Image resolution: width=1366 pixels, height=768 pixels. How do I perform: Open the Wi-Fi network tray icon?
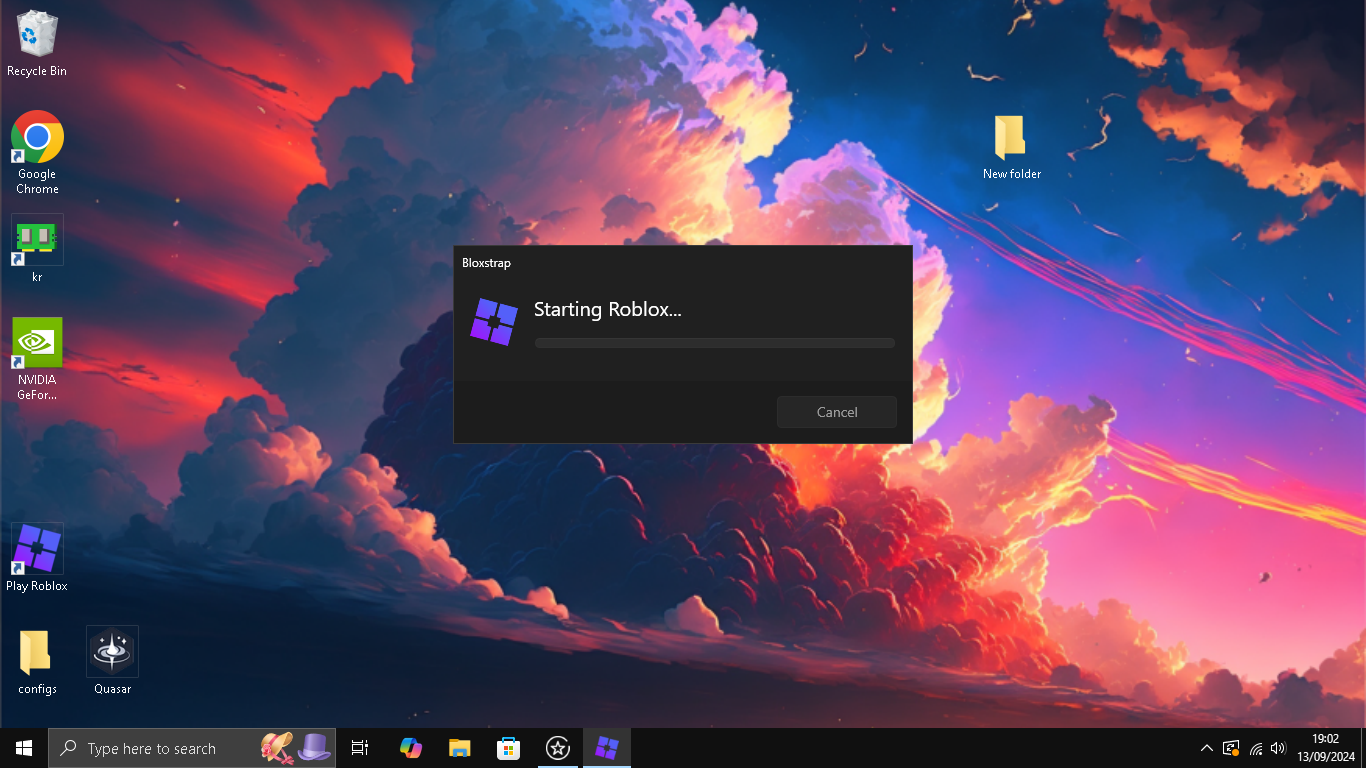(x=1256, y=748)
